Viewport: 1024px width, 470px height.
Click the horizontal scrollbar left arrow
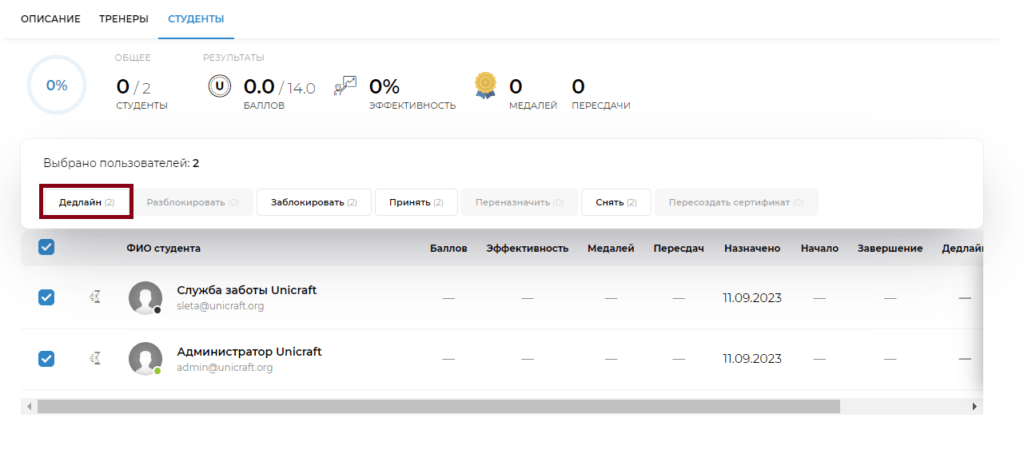coord(29,406)
